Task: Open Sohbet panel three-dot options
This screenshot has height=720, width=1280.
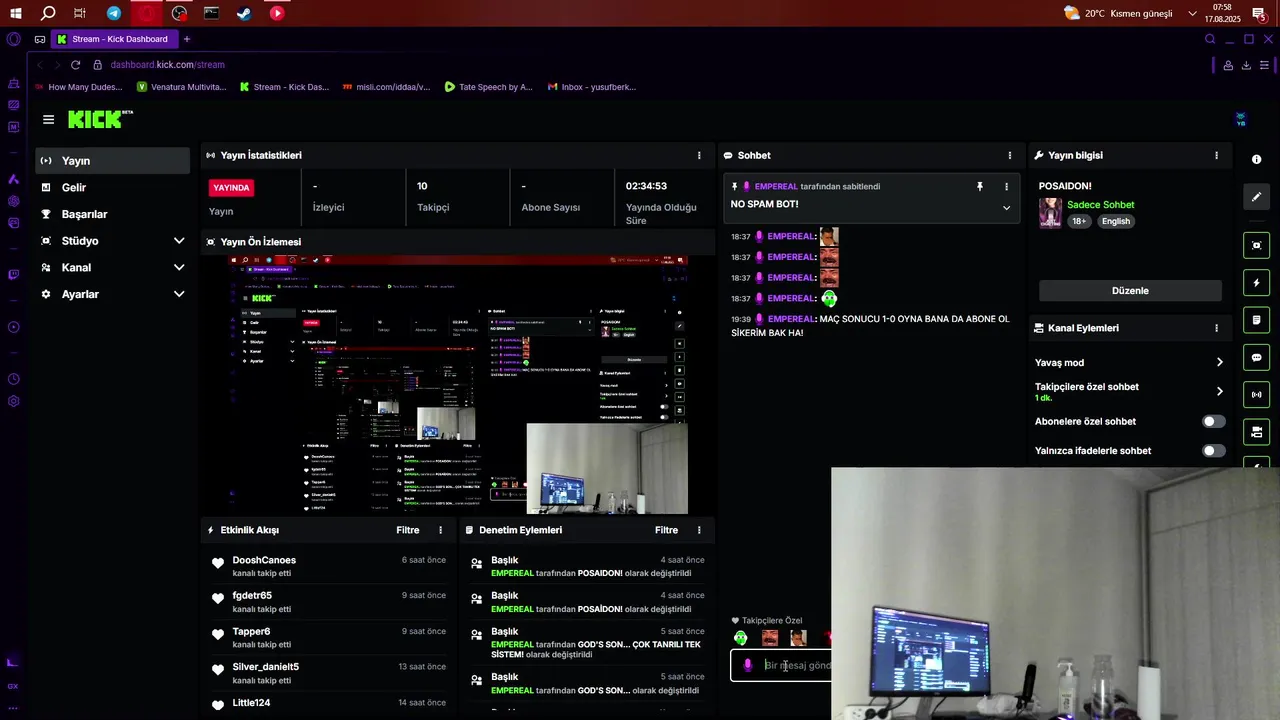Action: 1010,155
